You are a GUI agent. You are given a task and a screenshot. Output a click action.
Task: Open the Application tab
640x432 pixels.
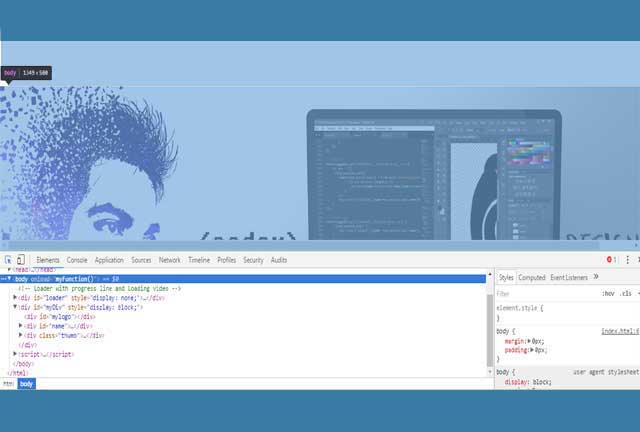(109, 260)
